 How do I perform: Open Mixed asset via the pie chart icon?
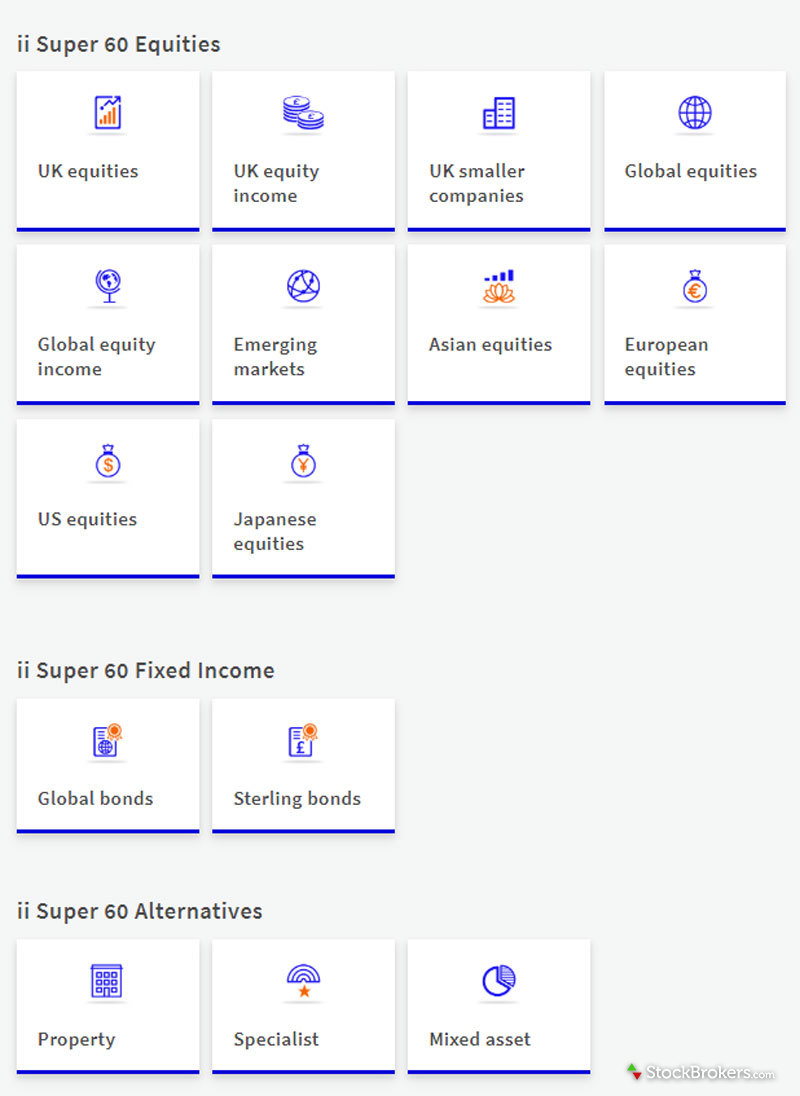498,982
